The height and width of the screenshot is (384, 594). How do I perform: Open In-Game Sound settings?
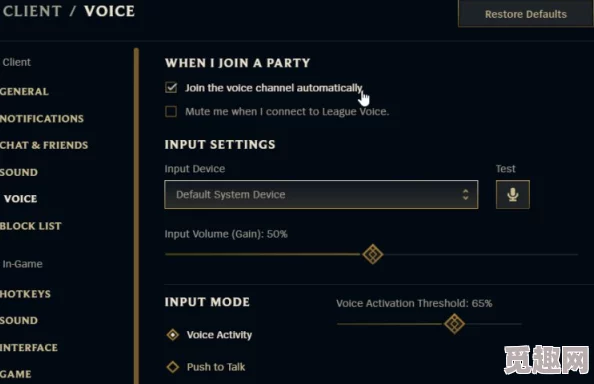19,320
